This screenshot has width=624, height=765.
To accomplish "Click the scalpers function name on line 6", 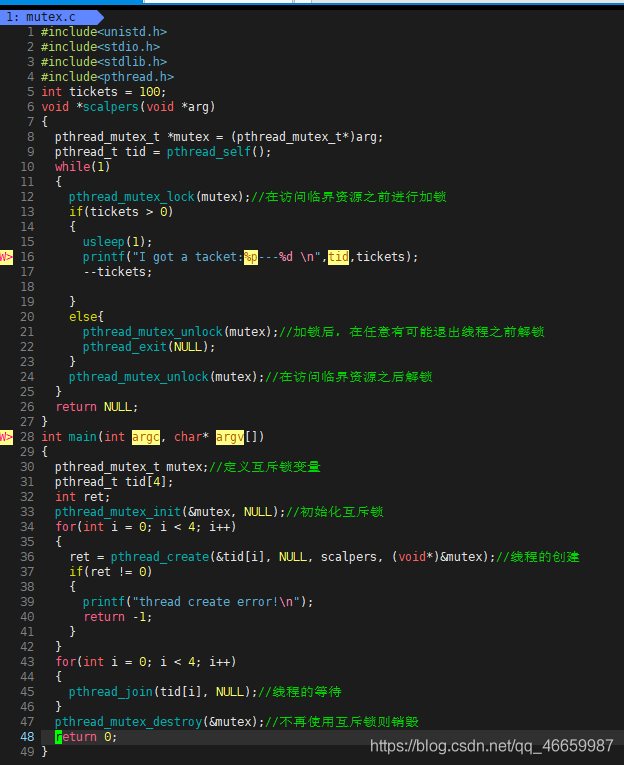I will coord(111,107).
